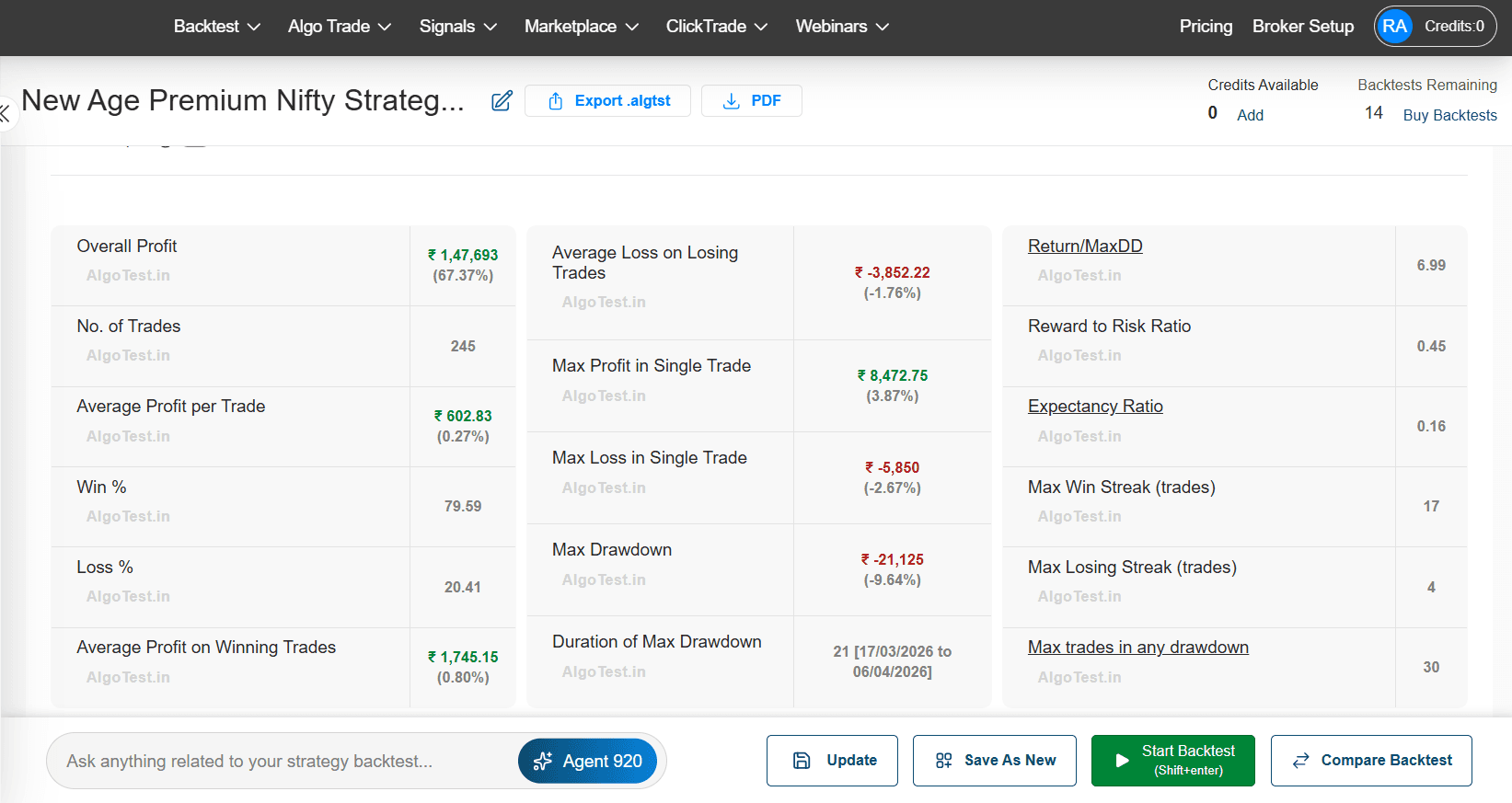Open the Return/MaxDD explanation link
1512x803 pixels.
pyautogui.click(x=1085, y=246)
